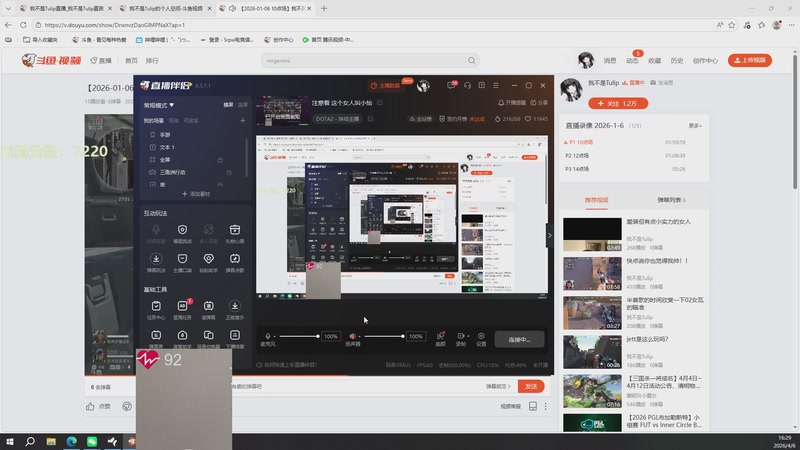The width and height of the screenshot is (800, 450).
Task: Expand 更多 in the 直播录像 list
Action: (x=695, y=126)
